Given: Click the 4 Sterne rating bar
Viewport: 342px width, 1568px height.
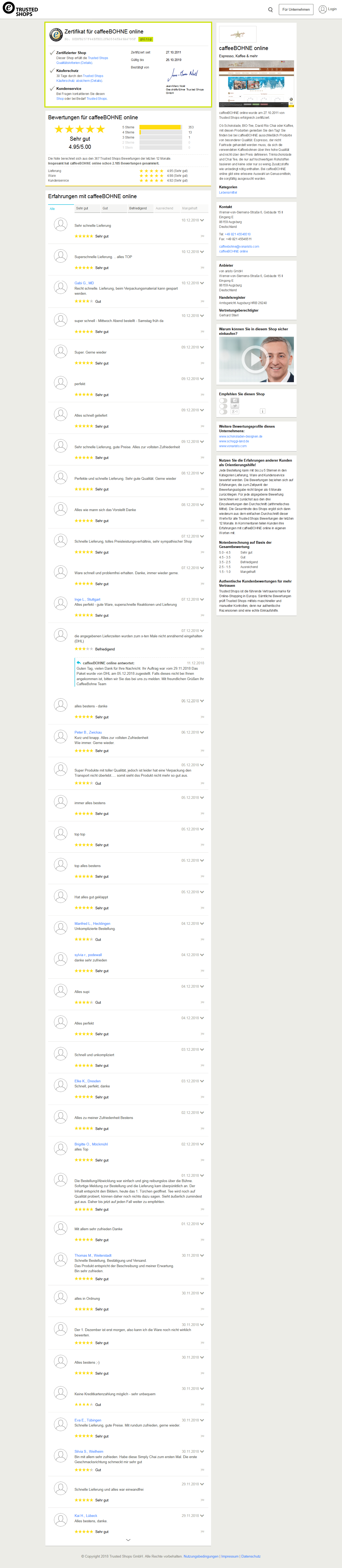Looking at the screenshot, I should coord(161,132).
